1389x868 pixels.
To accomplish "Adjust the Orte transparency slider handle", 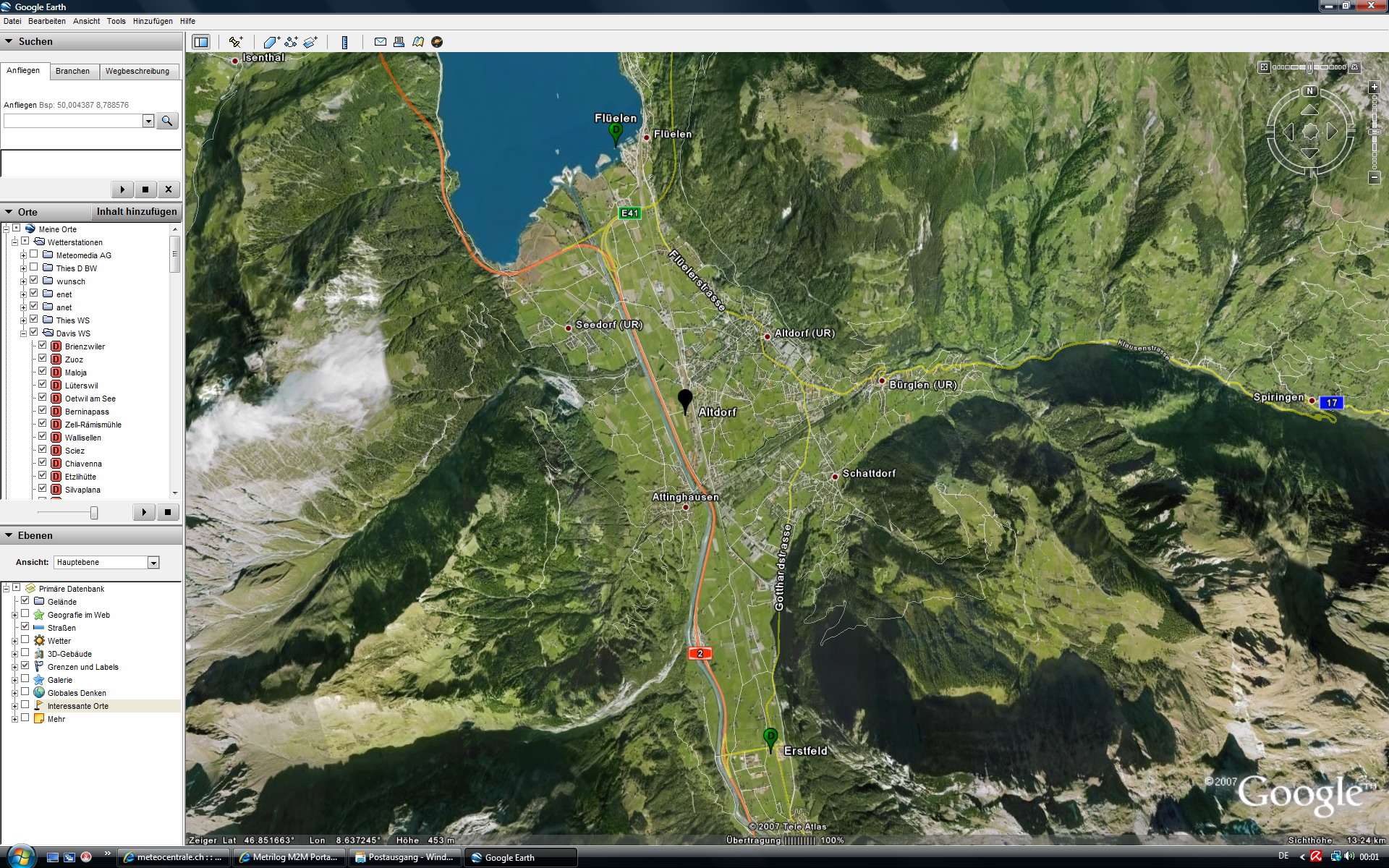I will point(94,513).
